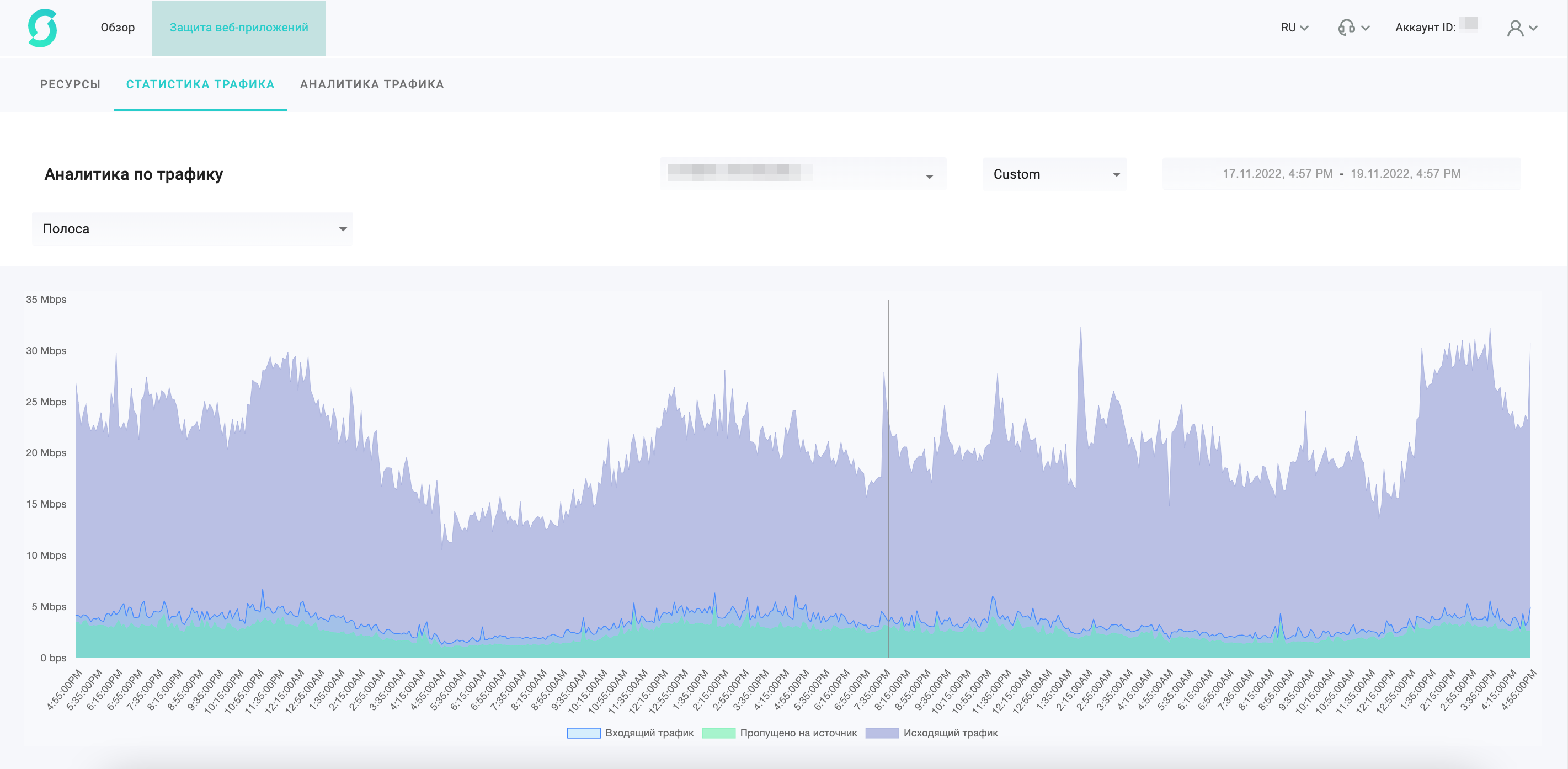Toggle Исходящий трафик legend swatch

(x=882, y=733)
